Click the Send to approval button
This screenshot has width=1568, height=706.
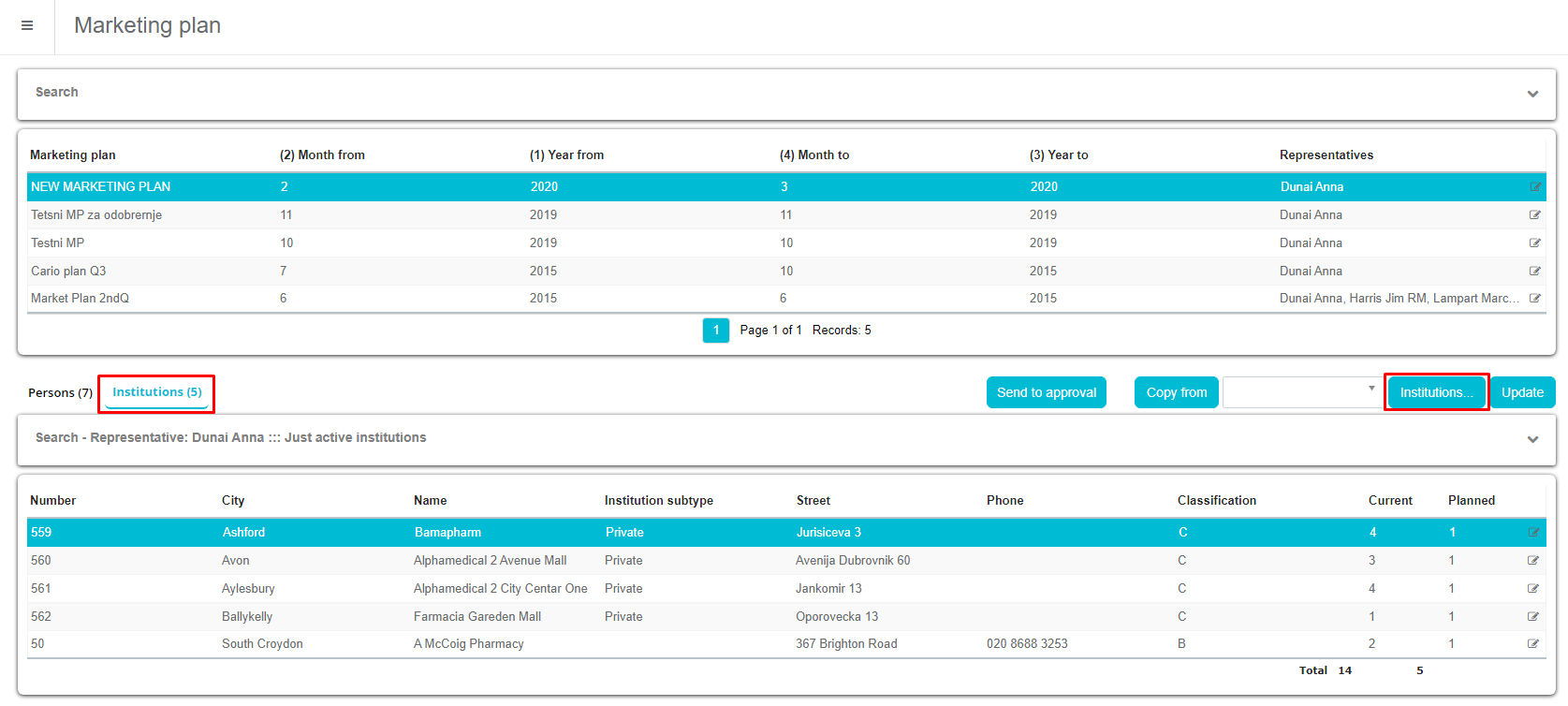(x=1046, y=392)
